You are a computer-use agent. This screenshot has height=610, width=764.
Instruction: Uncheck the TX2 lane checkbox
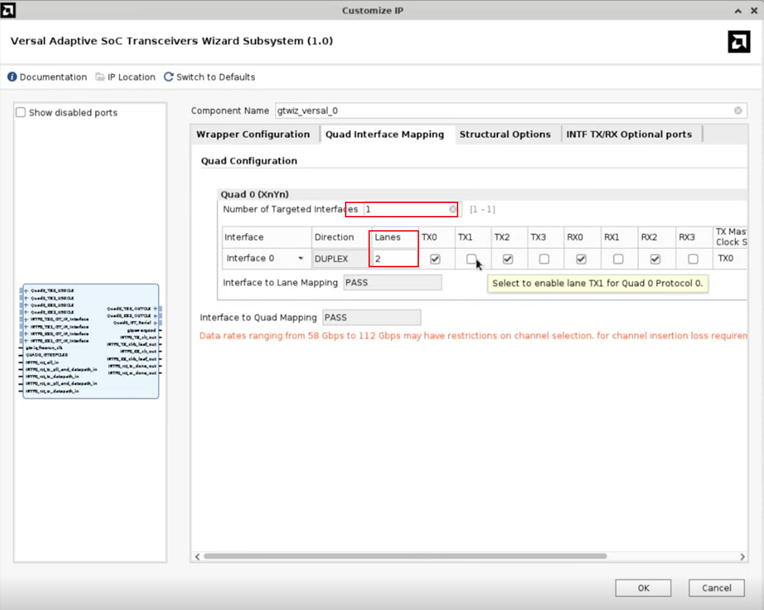pyautogui.click(x=508, y=259)
